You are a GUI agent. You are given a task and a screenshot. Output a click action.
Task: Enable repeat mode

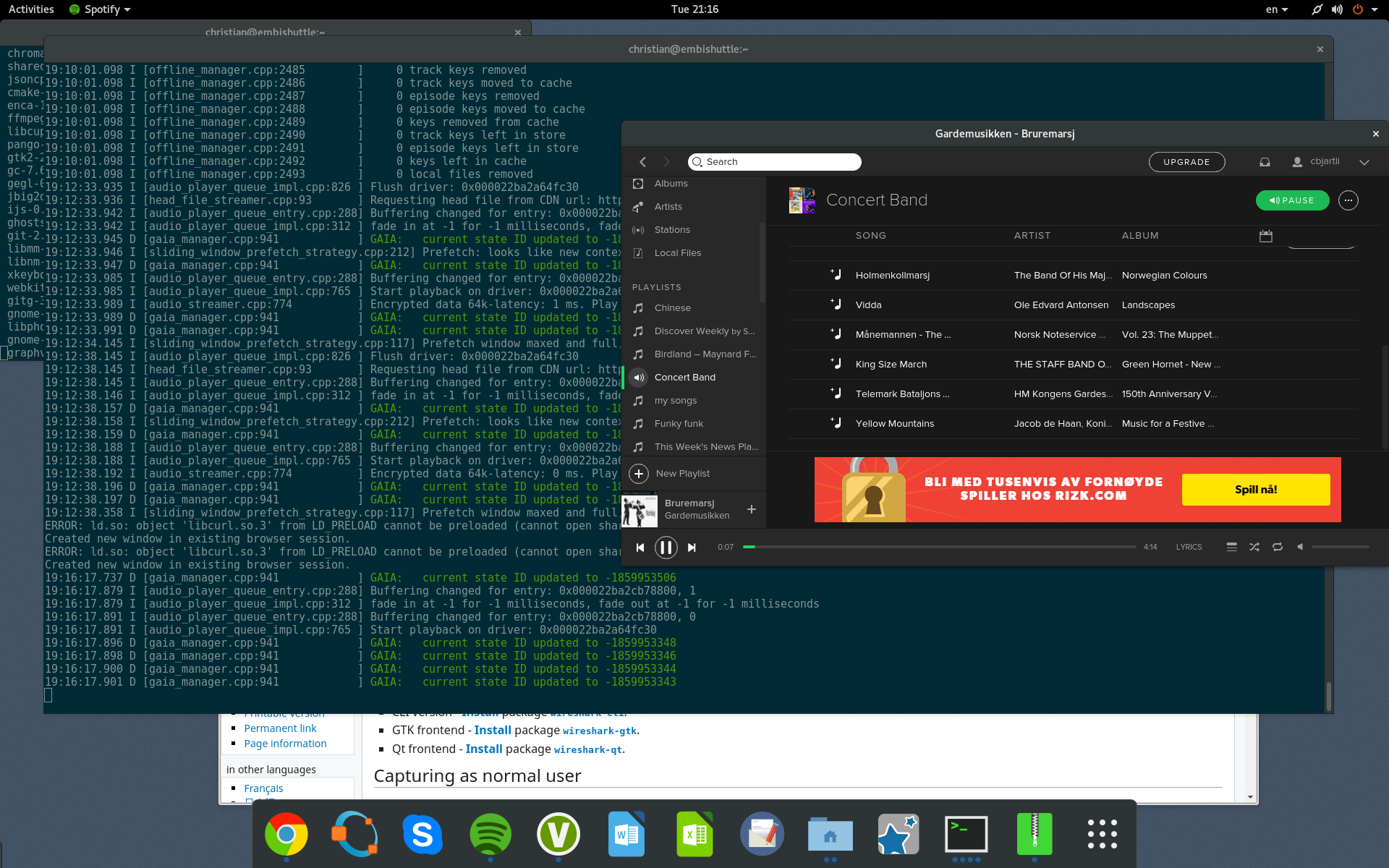point(1278,548)
